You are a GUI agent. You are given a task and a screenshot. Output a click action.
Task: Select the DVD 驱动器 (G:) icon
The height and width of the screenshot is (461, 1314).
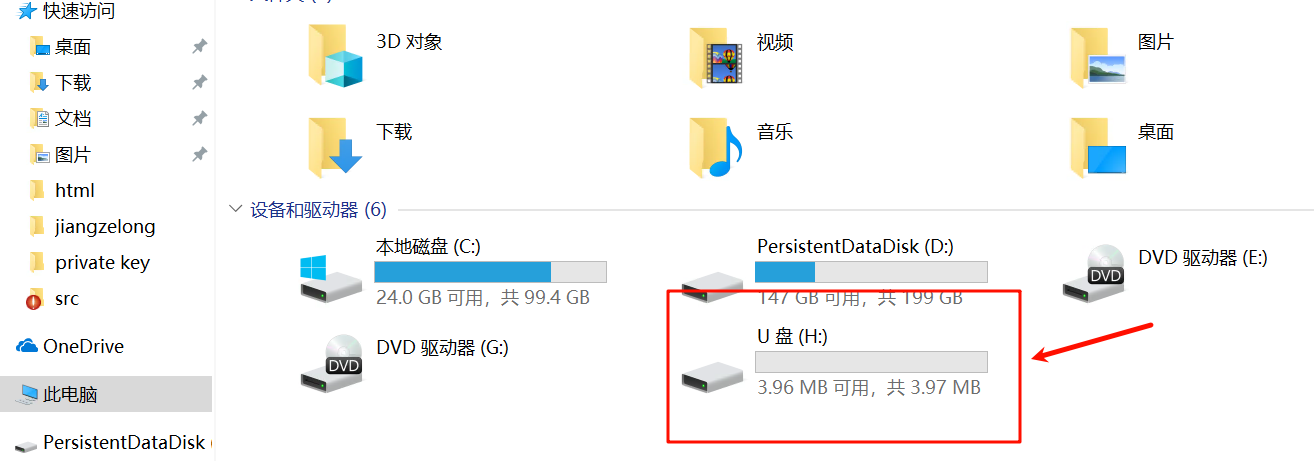coord(331,361)
